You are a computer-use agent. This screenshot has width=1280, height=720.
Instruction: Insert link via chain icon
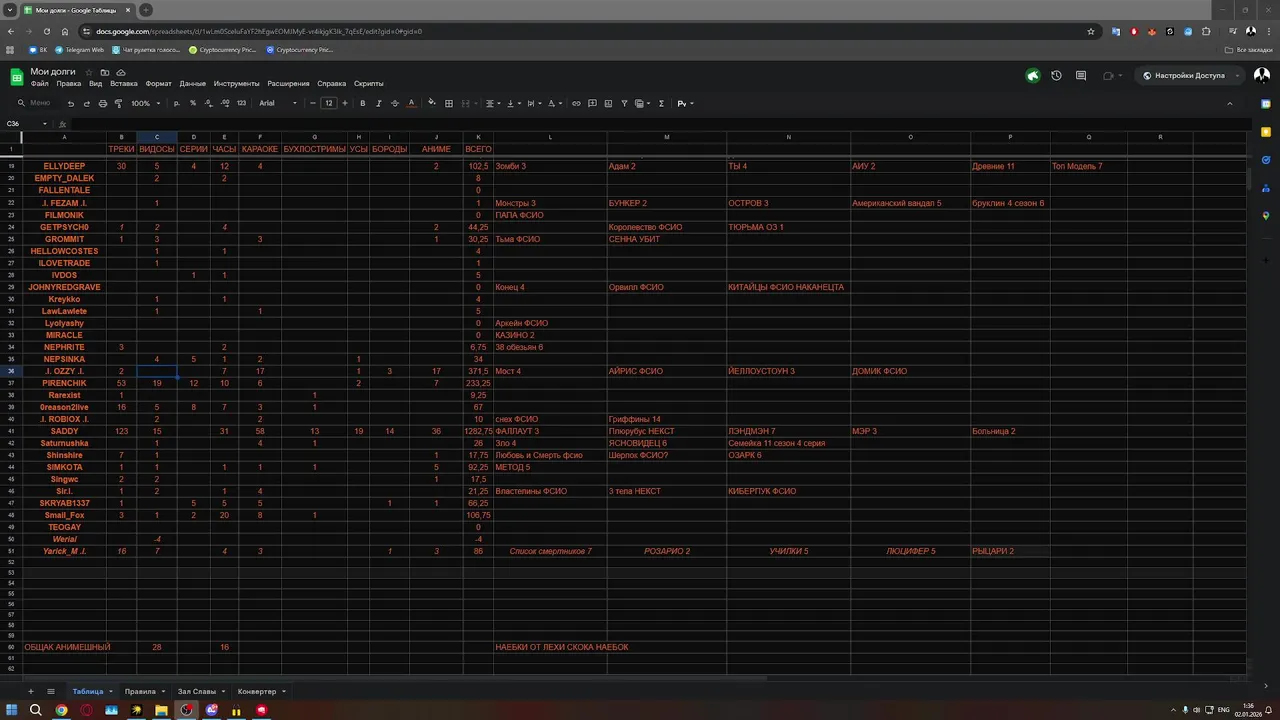[576, 103]
